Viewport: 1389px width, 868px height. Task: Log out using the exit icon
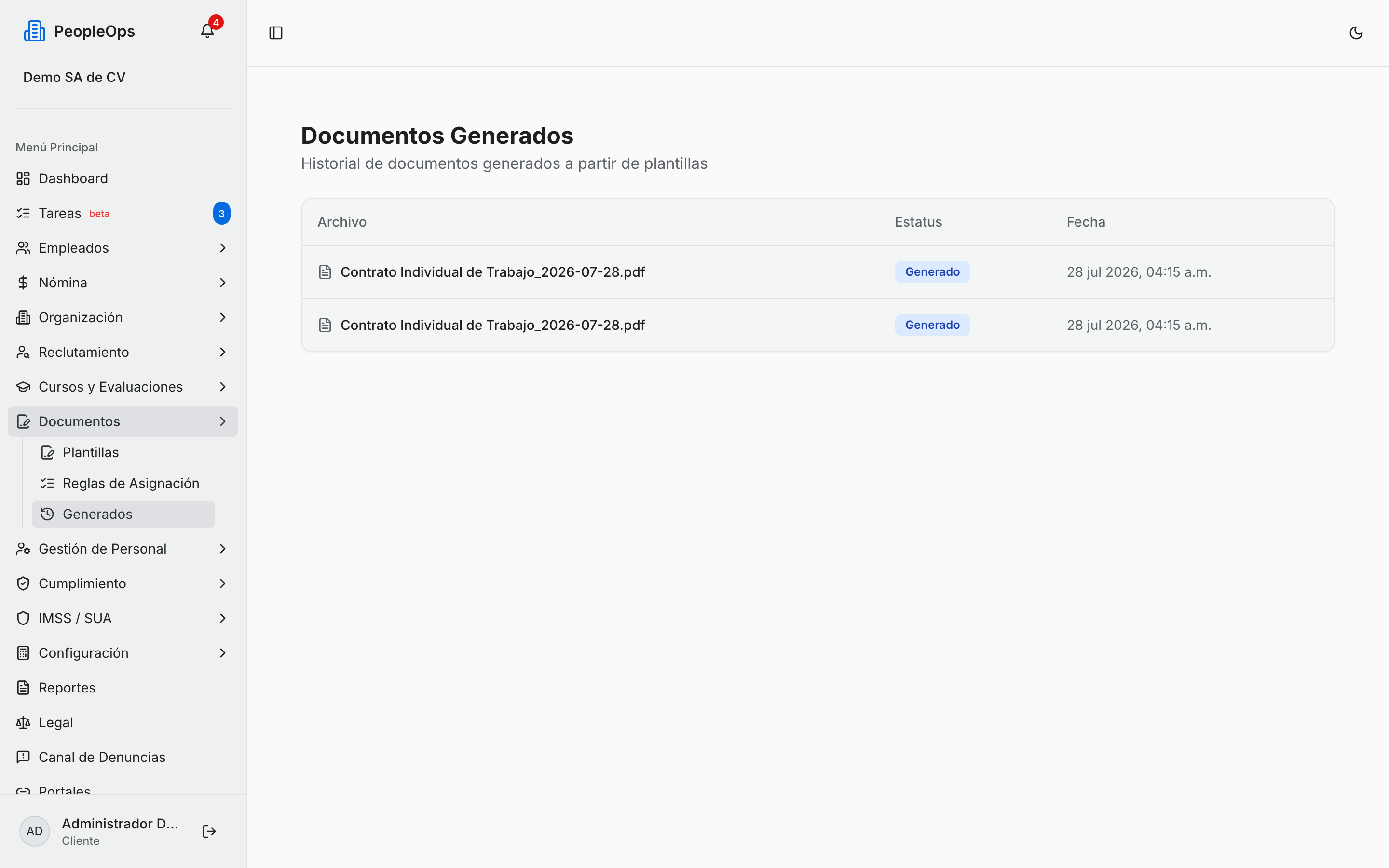click(209, 831)
